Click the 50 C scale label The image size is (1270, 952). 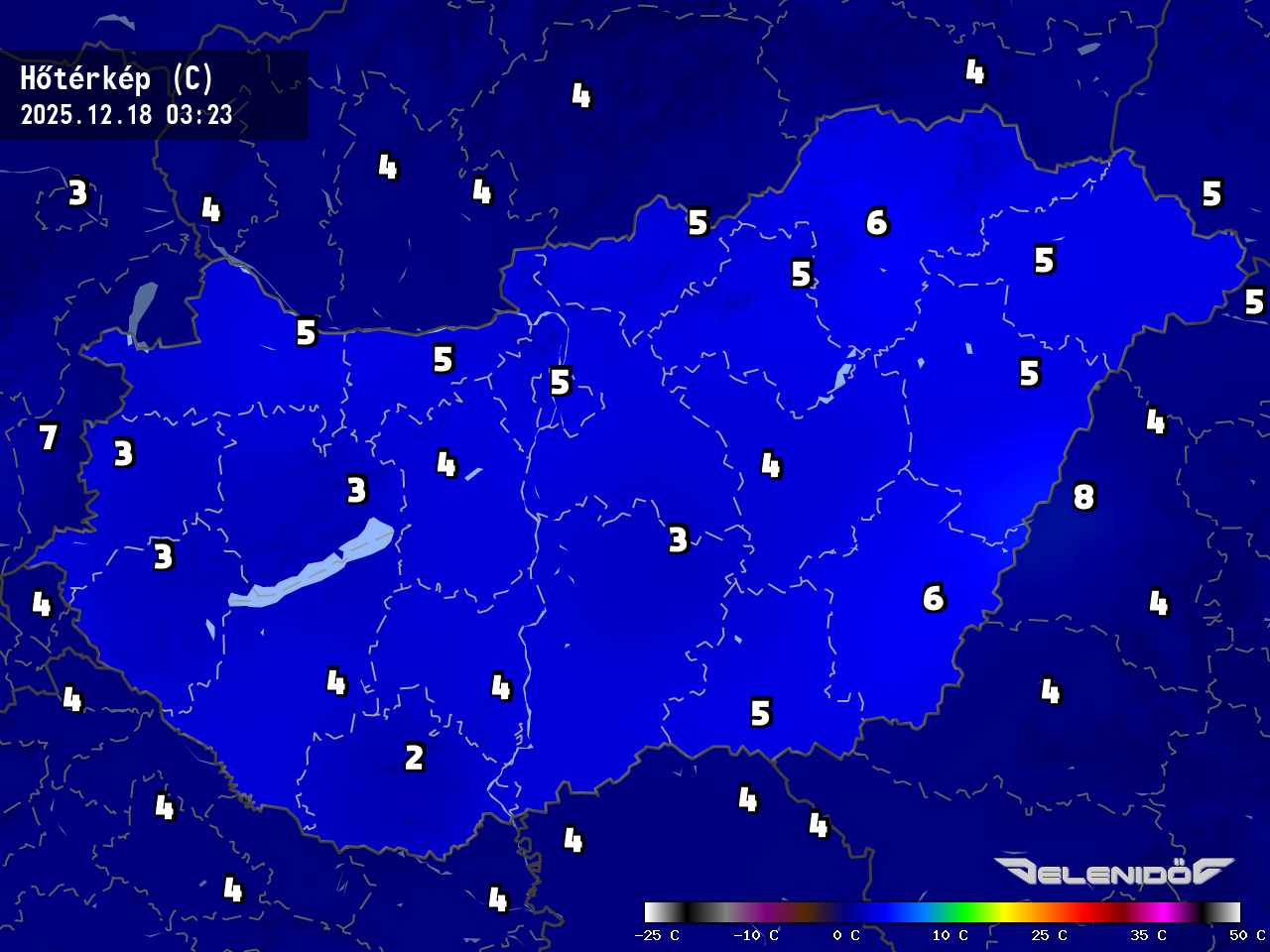(x=1247, y=935)
